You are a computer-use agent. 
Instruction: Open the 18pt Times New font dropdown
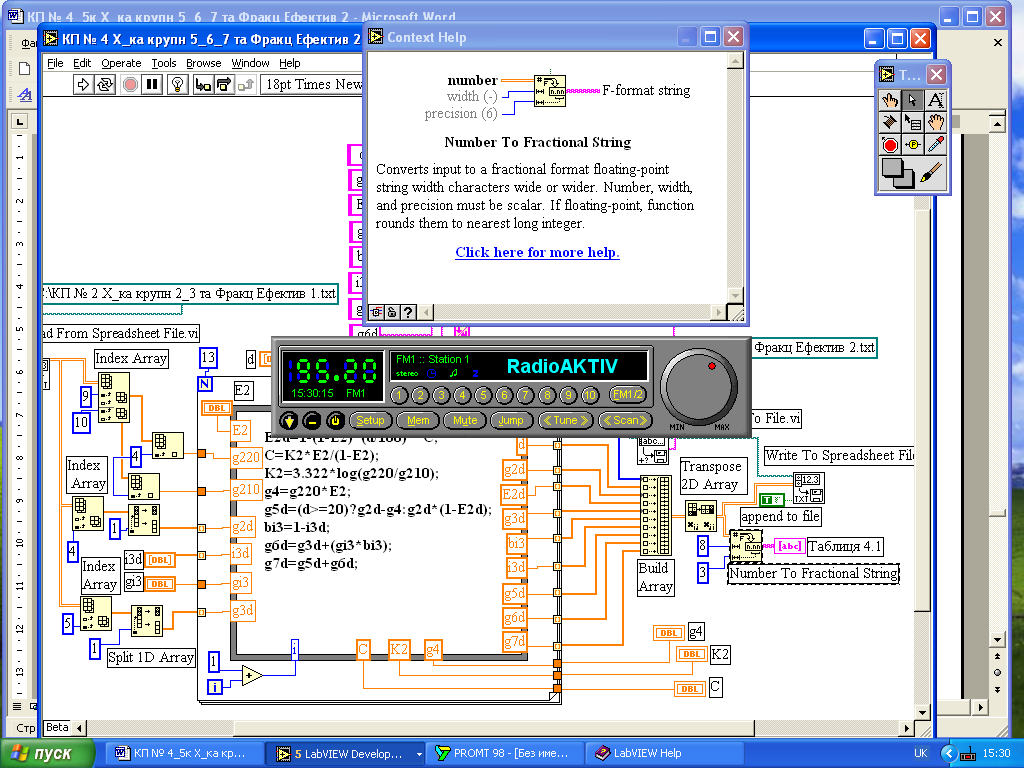pos(312,84)
